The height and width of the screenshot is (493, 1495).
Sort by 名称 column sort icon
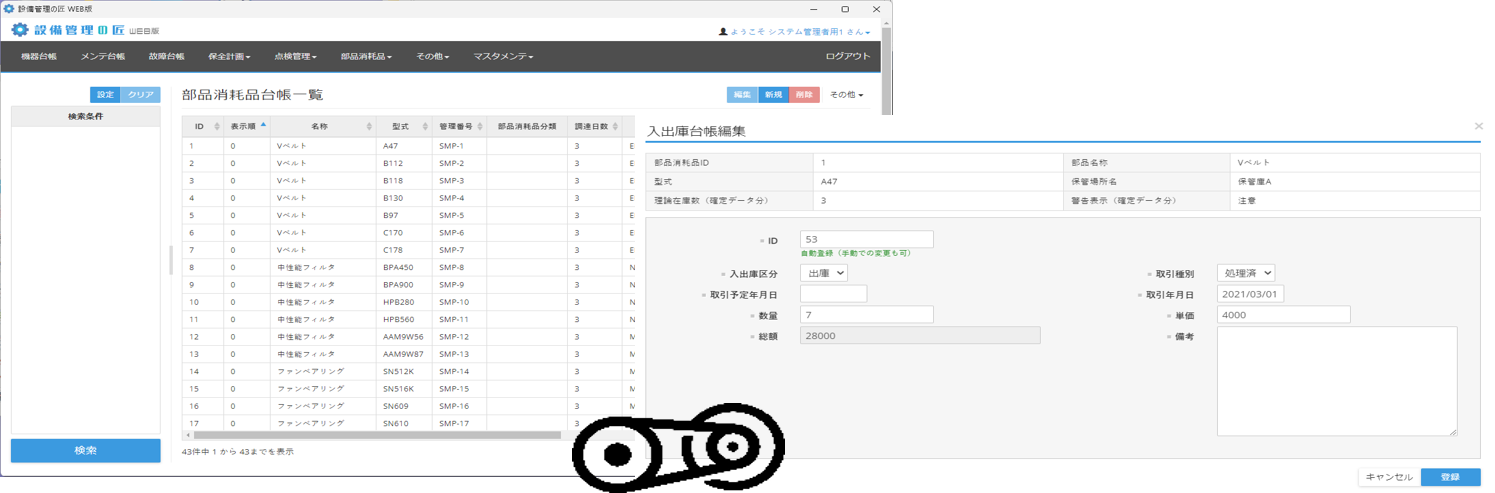tap(369, 127)
